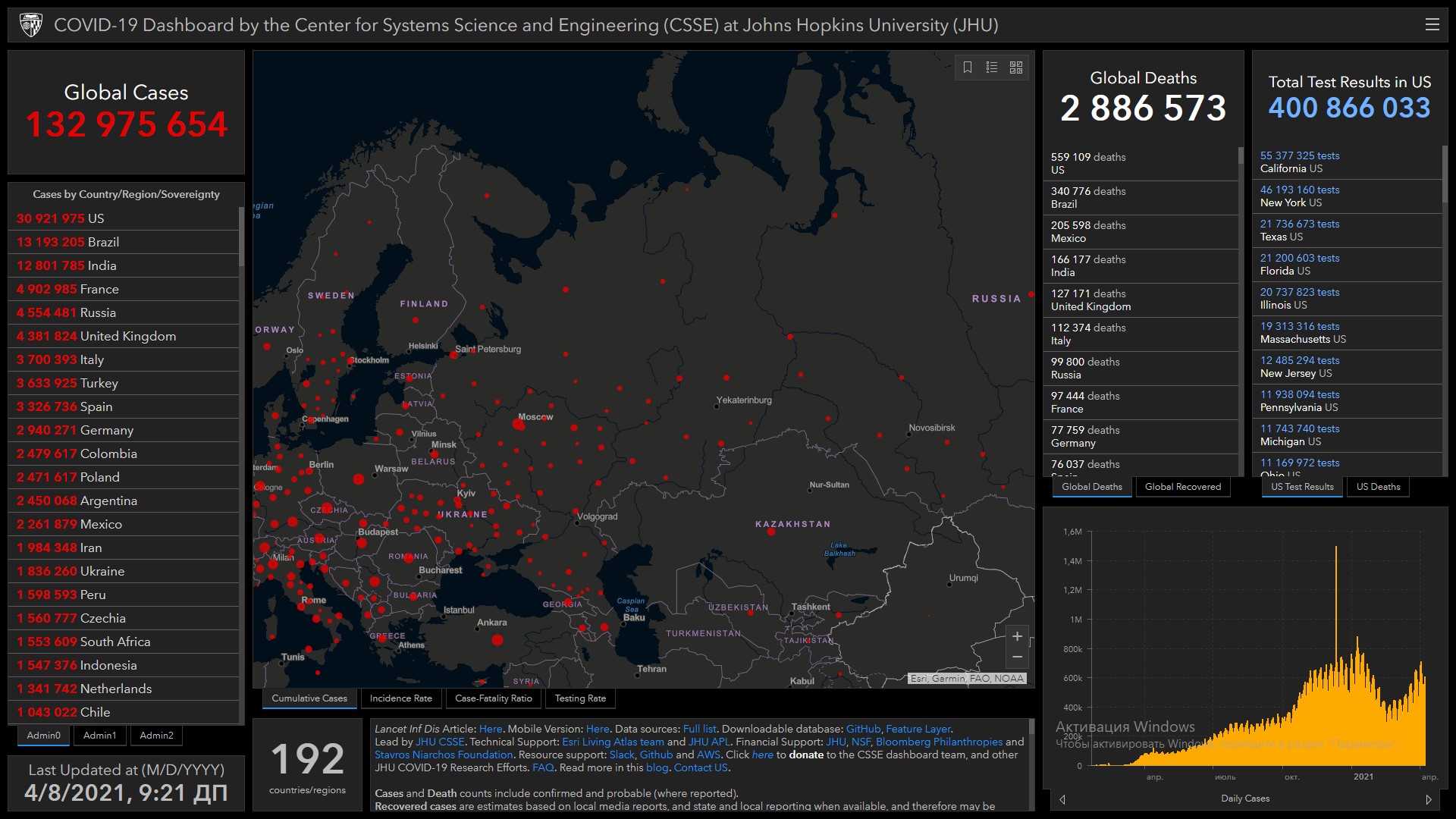Click the country list vertical scrollbar

coord(241,237)
